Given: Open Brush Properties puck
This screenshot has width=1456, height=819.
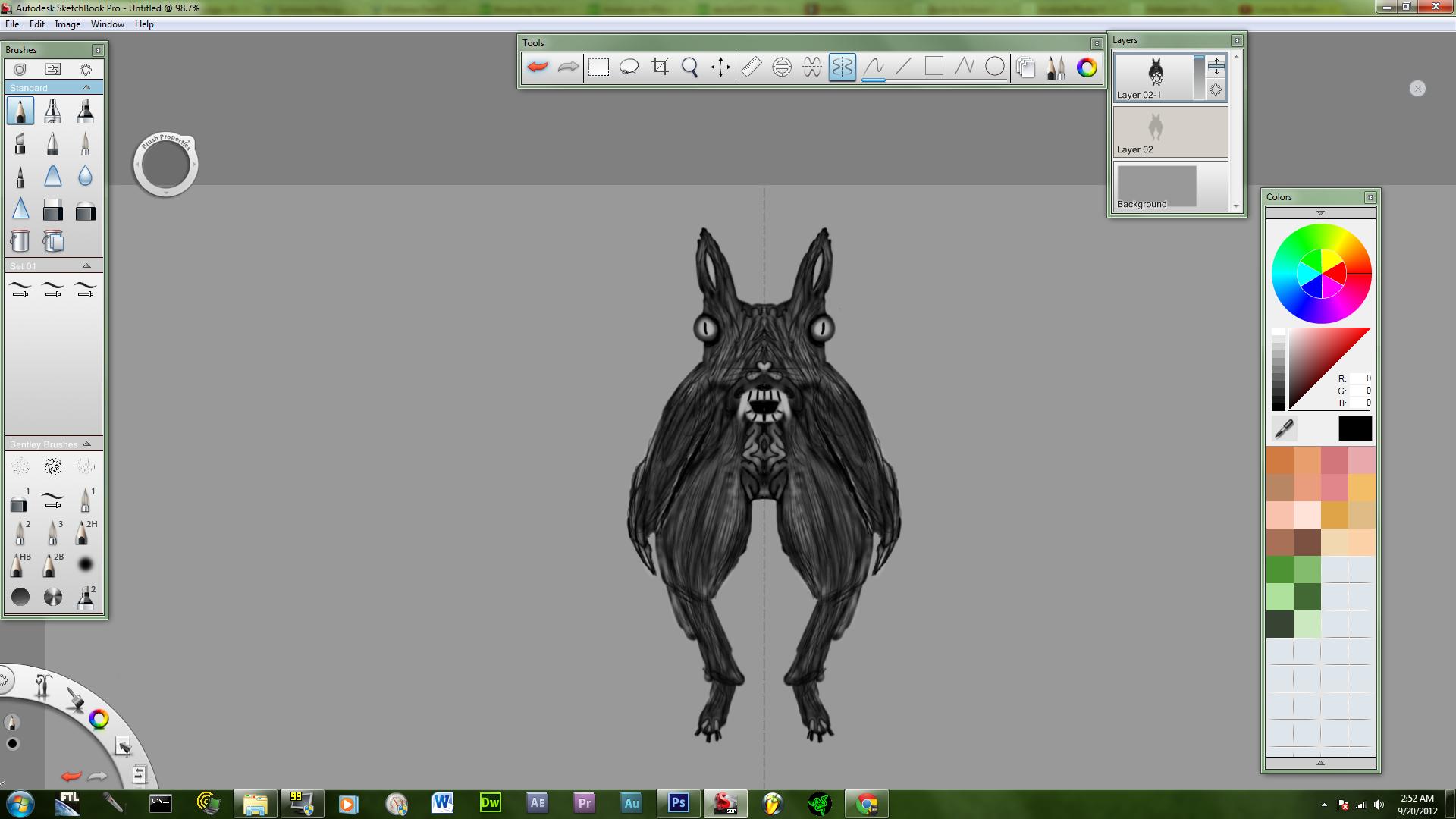Looking at the screenshot, I should click(x=165, y=165).
